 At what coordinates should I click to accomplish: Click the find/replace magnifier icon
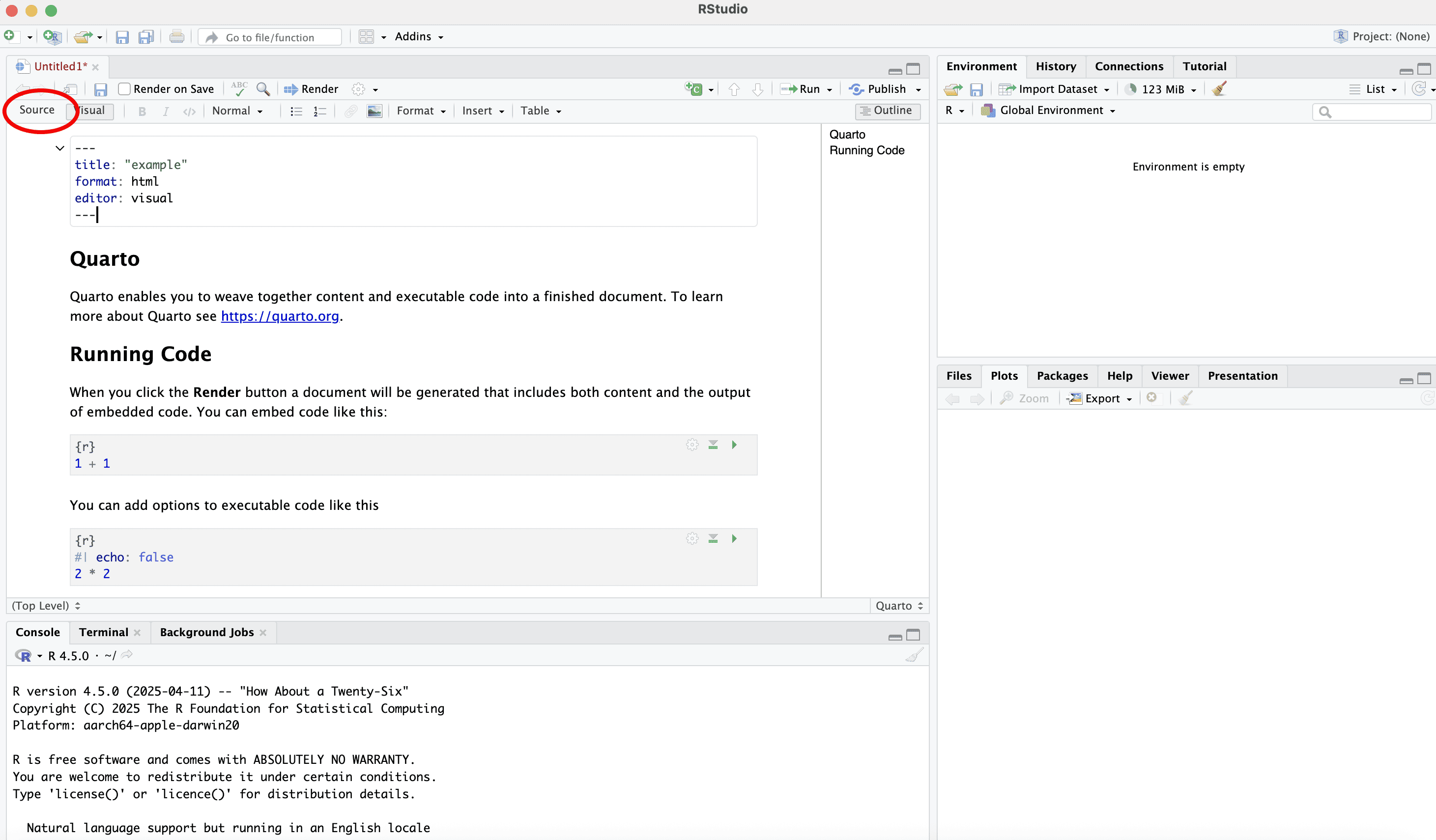(x=263, y=89)
